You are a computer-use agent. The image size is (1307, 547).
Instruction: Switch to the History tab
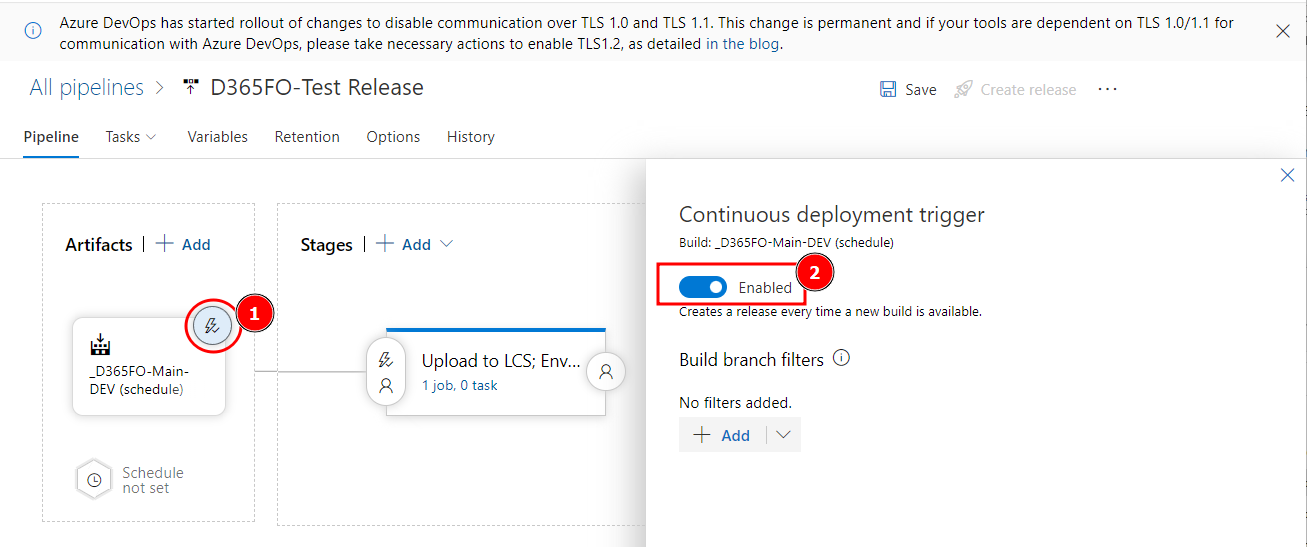(471, 137)
